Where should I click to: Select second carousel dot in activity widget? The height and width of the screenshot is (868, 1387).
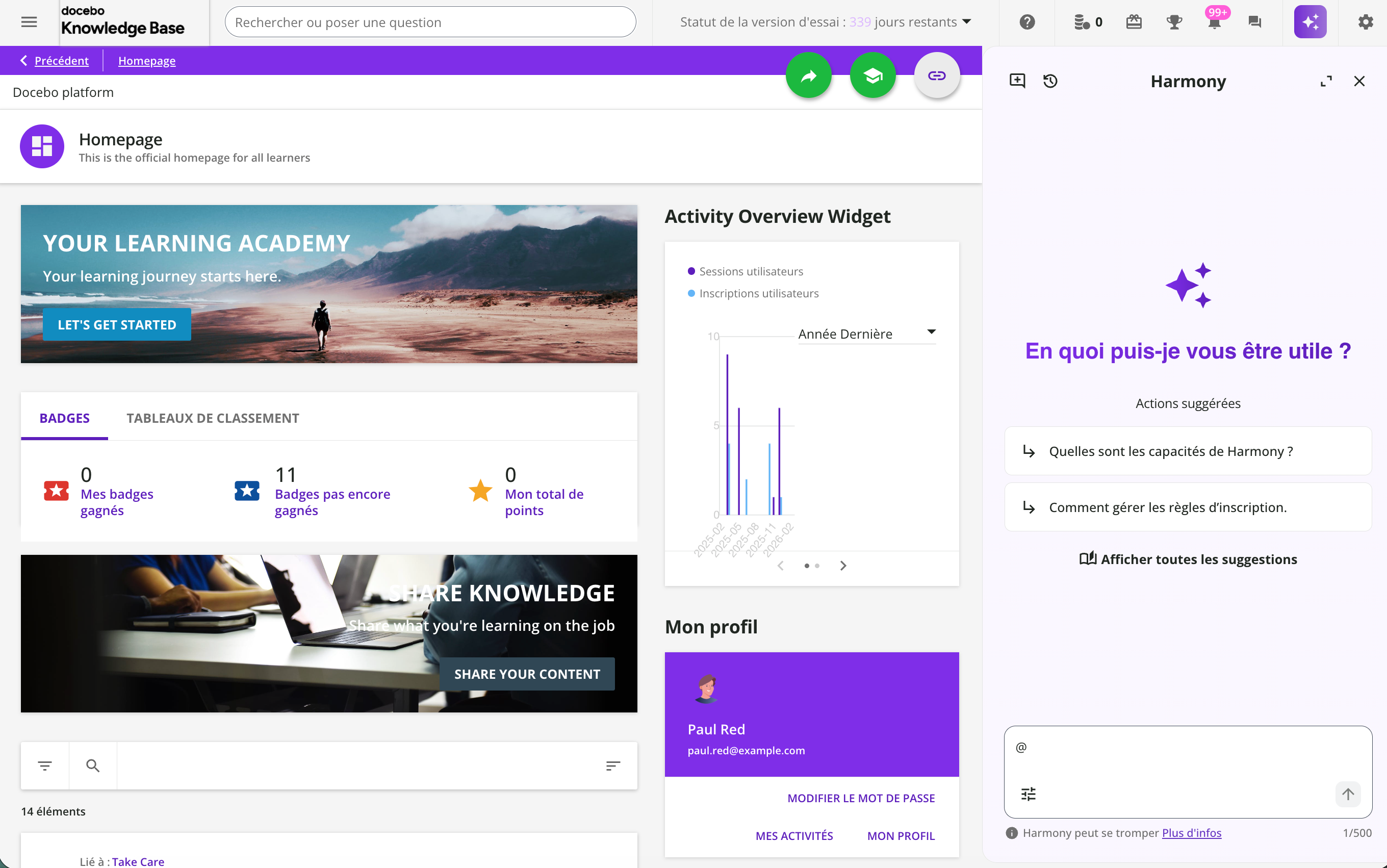tap(817, 566)
